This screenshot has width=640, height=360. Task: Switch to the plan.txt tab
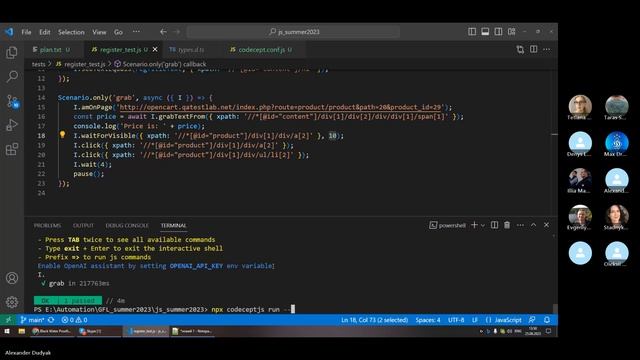click(x=51, y=49)
